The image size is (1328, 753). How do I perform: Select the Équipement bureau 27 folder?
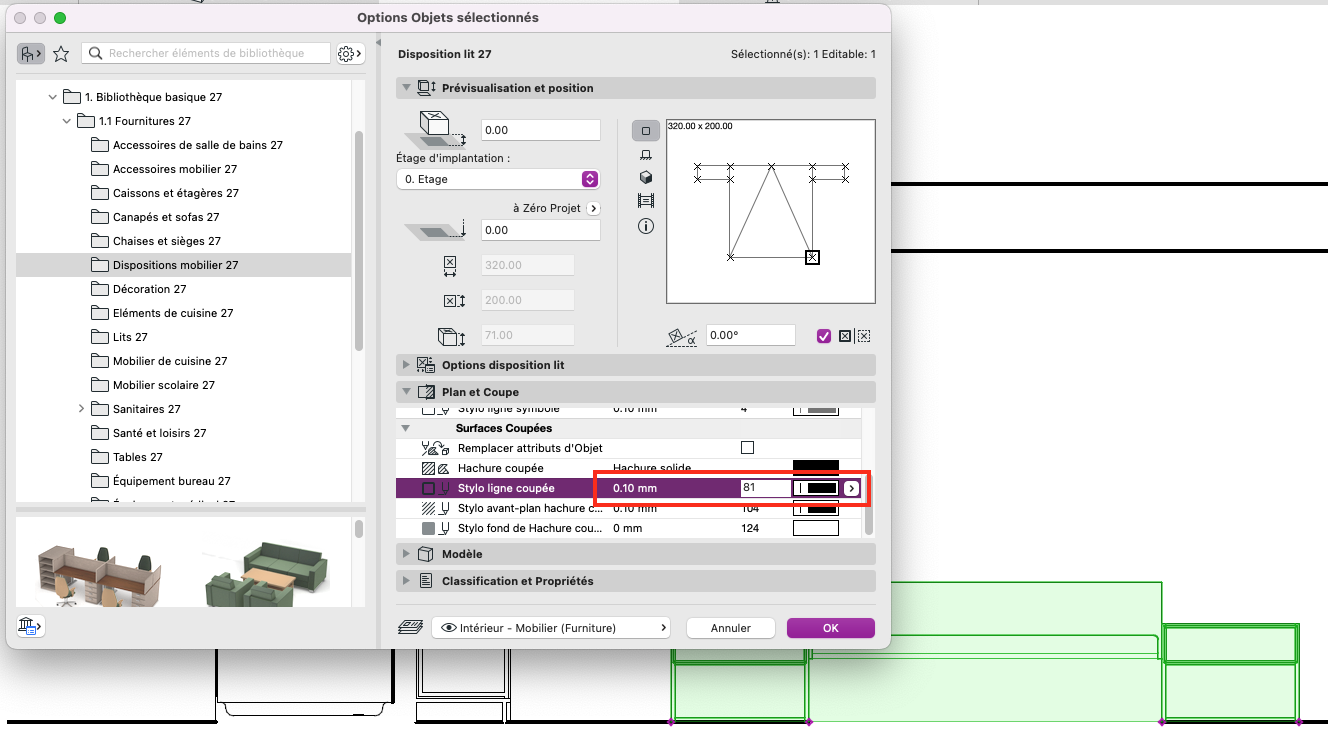[184, 481]
